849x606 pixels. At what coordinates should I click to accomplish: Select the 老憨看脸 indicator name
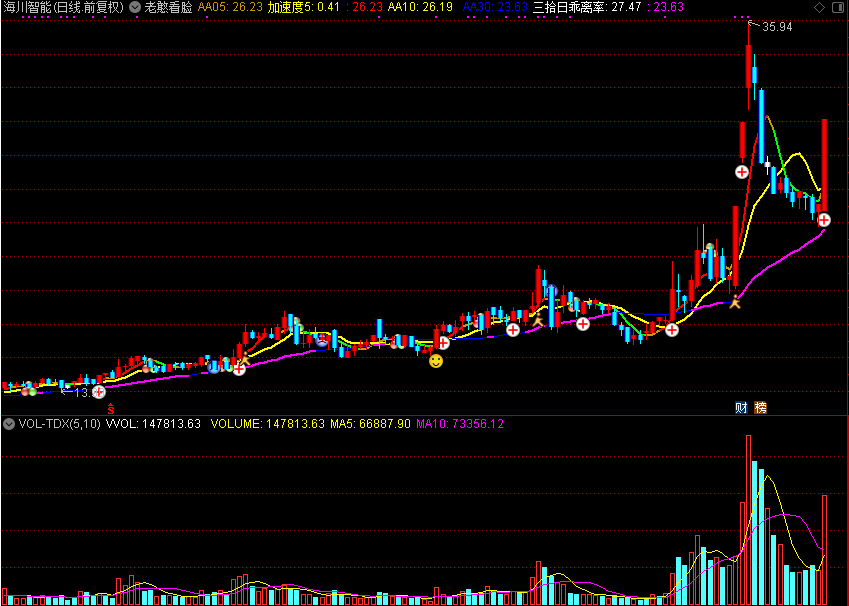point(168,7)
